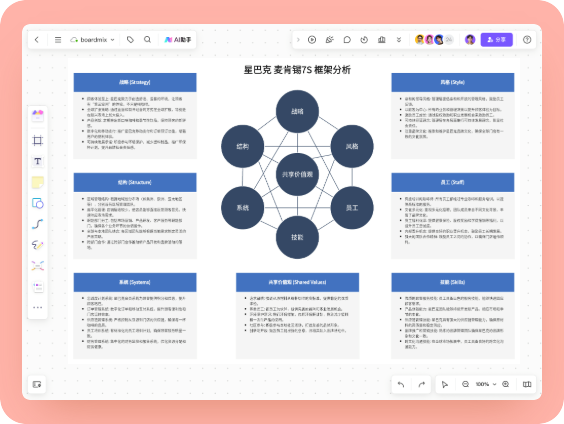Select the shapes tool

click(38, 203)
